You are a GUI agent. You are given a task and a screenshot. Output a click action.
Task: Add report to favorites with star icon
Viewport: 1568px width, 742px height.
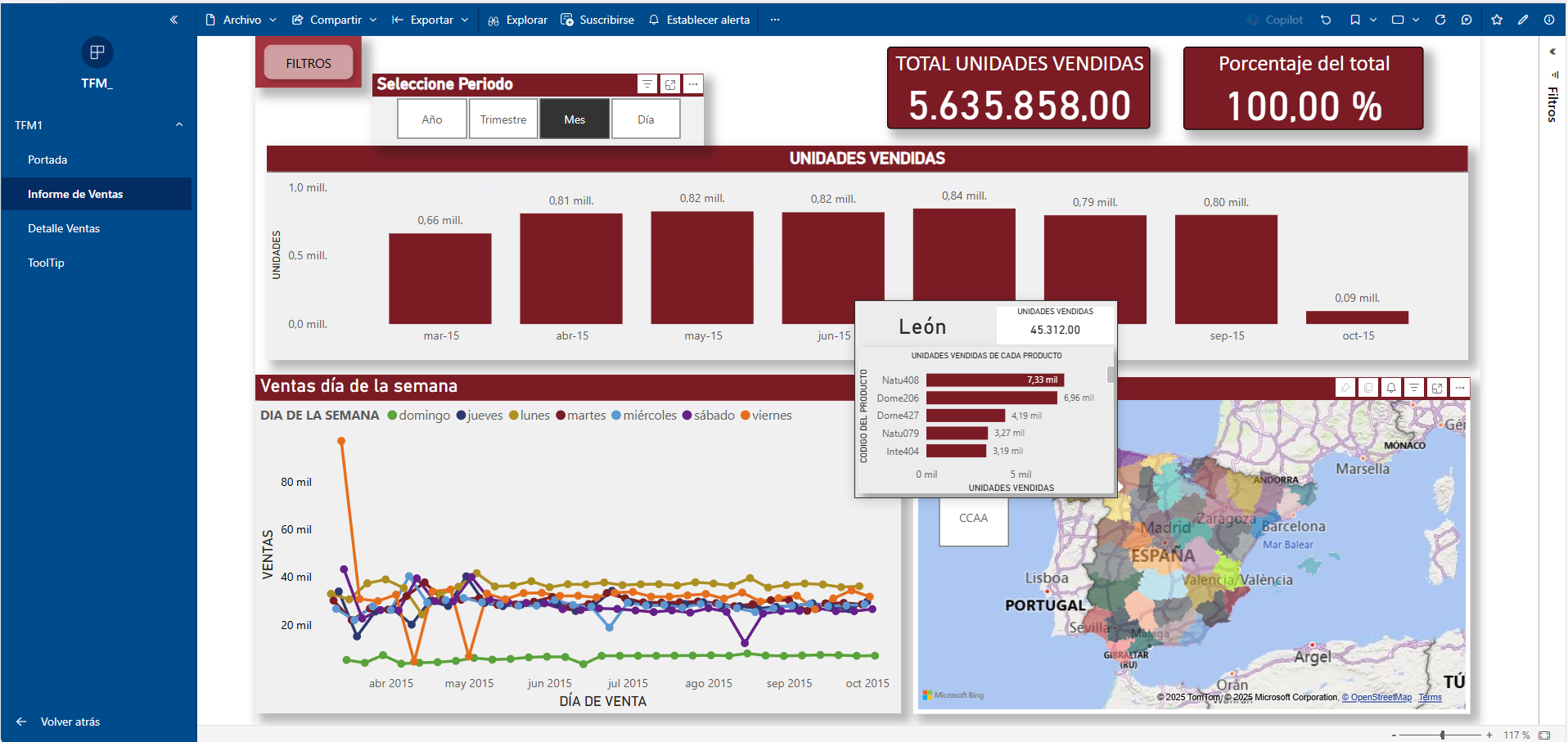pyautogui.click(x=1497, y=20)
